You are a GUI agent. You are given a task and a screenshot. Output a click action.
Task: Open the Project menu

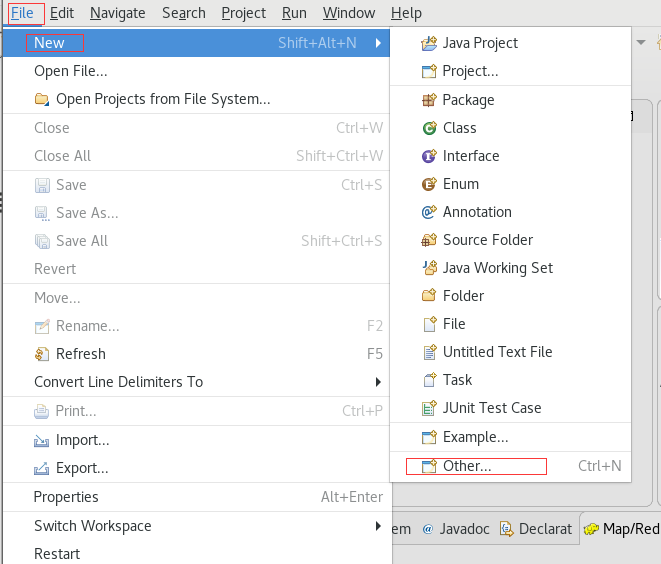(x=244, y=13)
